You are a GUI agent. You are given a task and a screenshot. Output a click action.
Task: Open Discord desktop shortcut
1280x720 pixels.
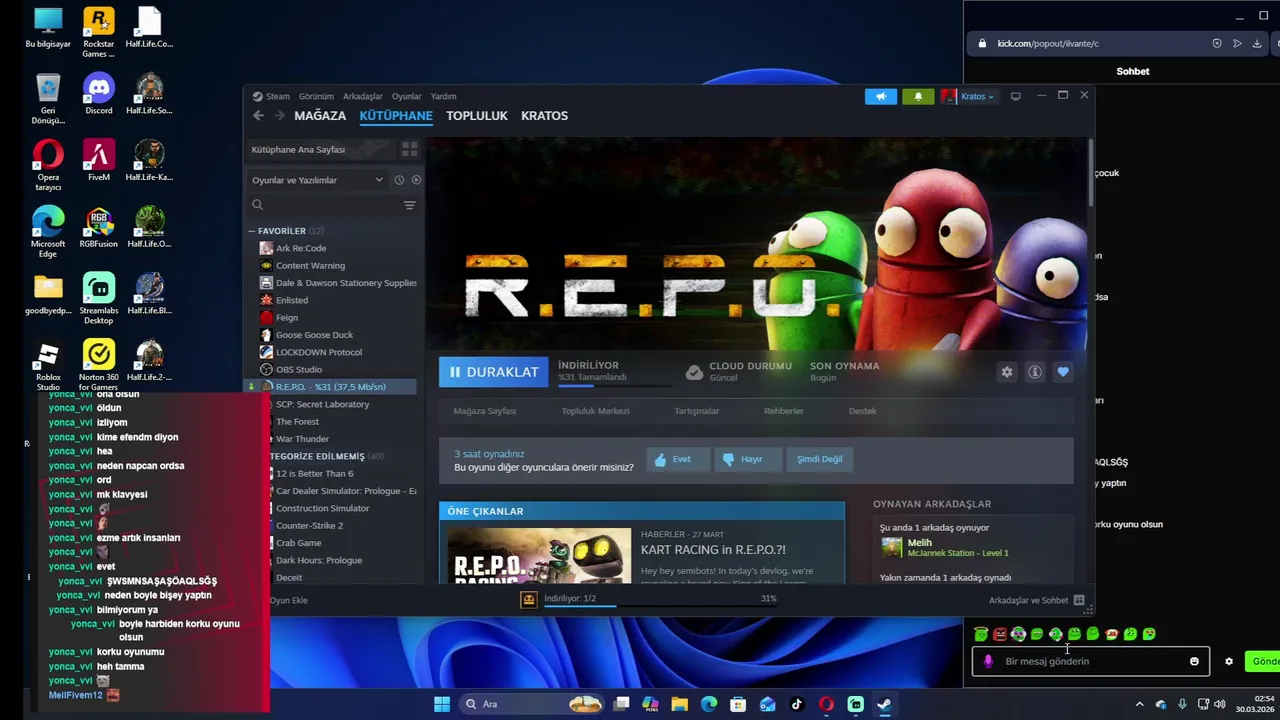(99, 95)
